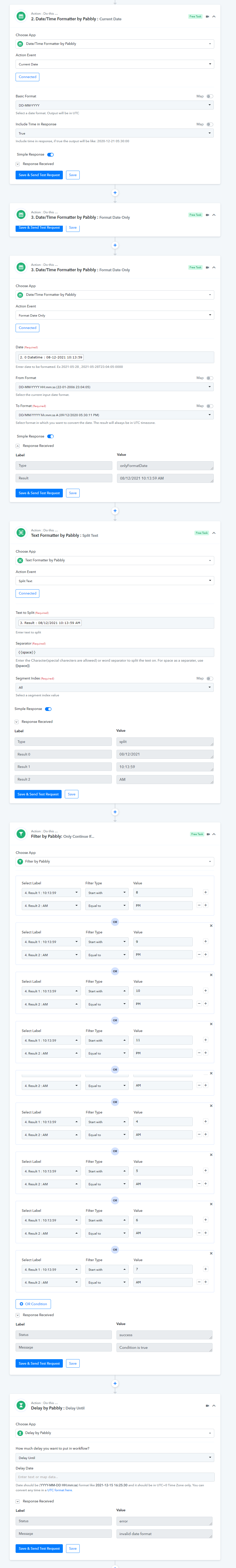The image size is (236, 1568).
Task: Open the UTC format here link
Action: tap(60, 1490)
